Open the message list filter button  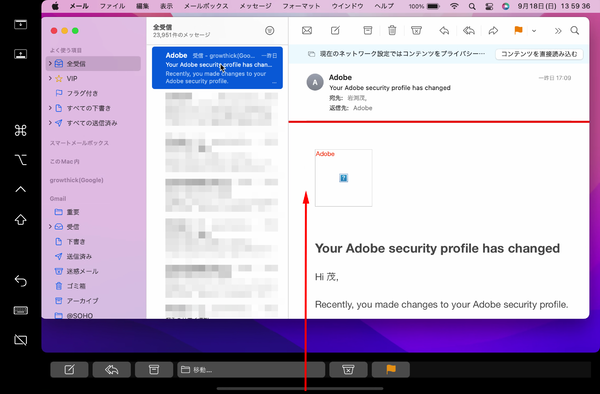point(269,31)
